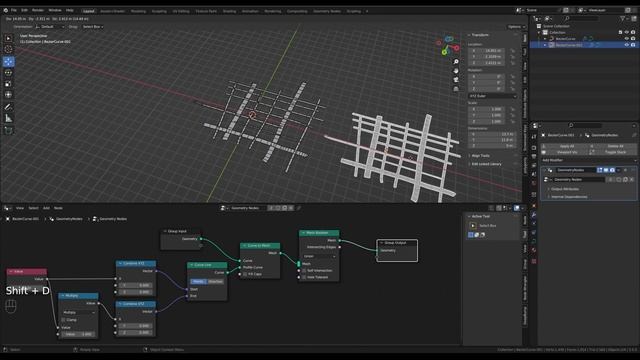
Task: Activate the Rotate tool
Action: pyautogui.click(x=8, y=73)
